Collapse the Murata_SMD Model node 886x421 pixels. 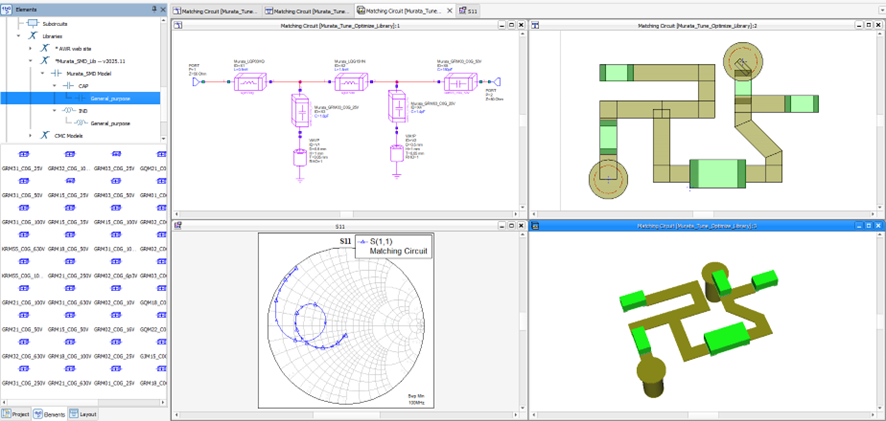click(x=42, y=73)
